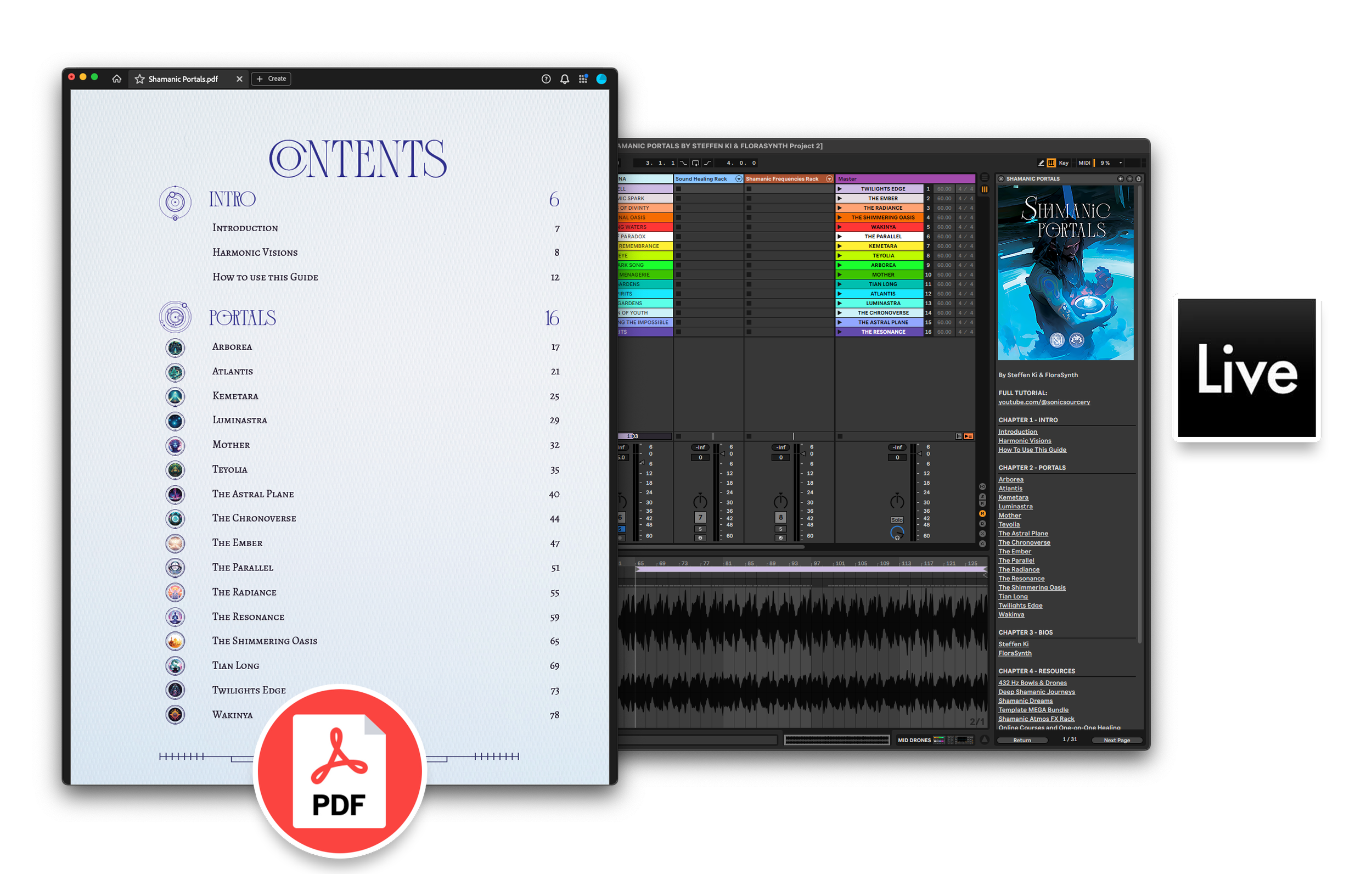1372x874 pixels.
Task: Click Stop All Clips beside Back to Arrangement
Action: (958, 436)
